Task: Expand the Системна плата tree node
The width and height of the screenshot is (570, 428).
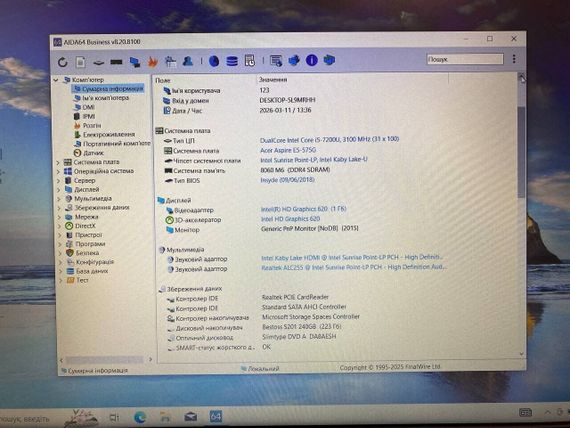Action: [x=58, y=162]
